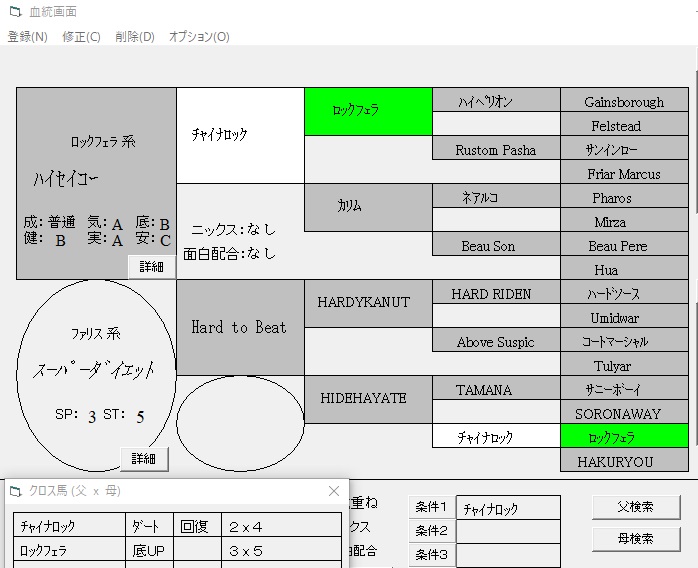Click the 父検索 button
Viewport: 698px width, 568px height.
(x=636, y=507)
